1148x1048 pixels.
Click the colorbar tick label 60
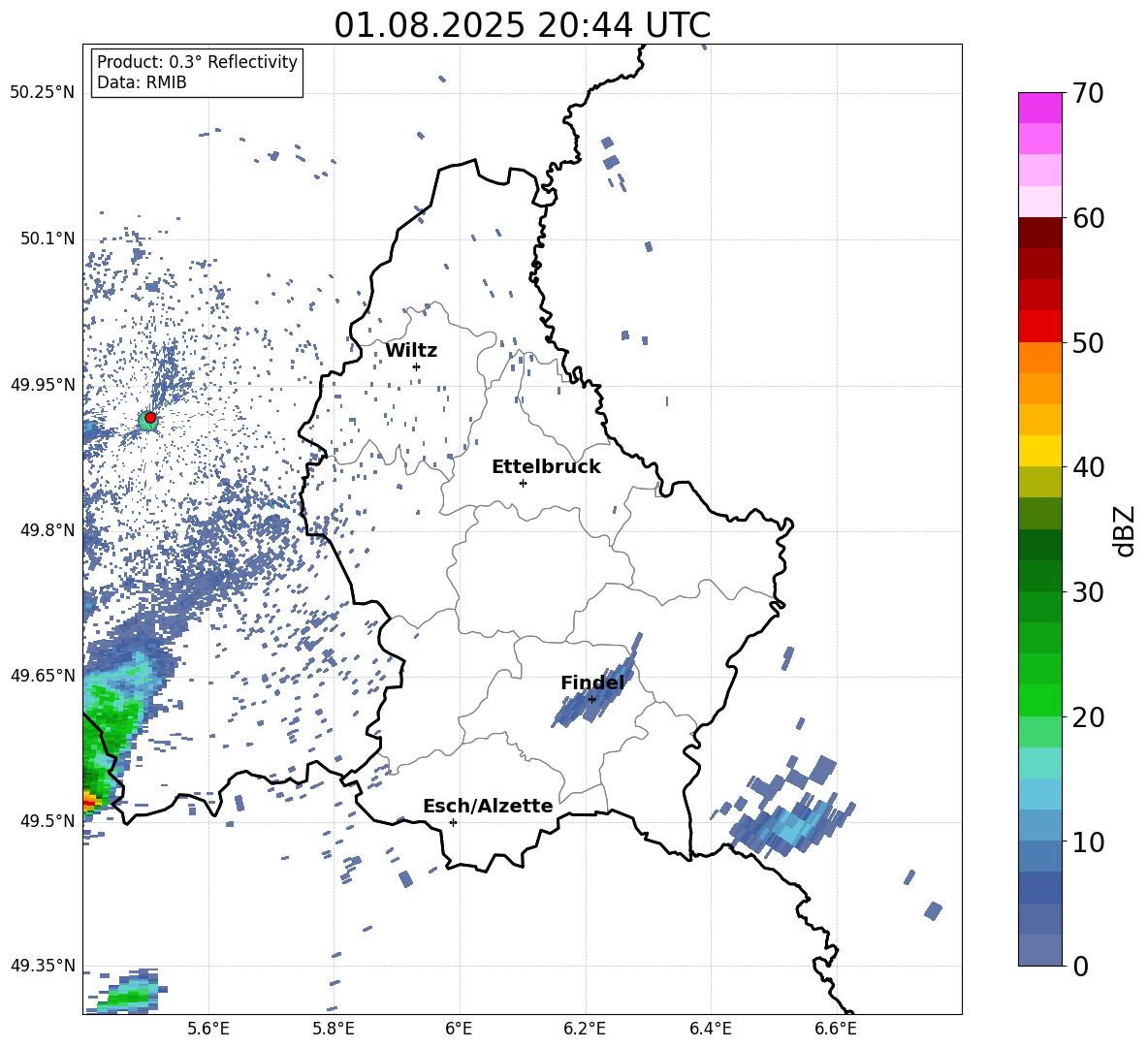[1088, 218]
